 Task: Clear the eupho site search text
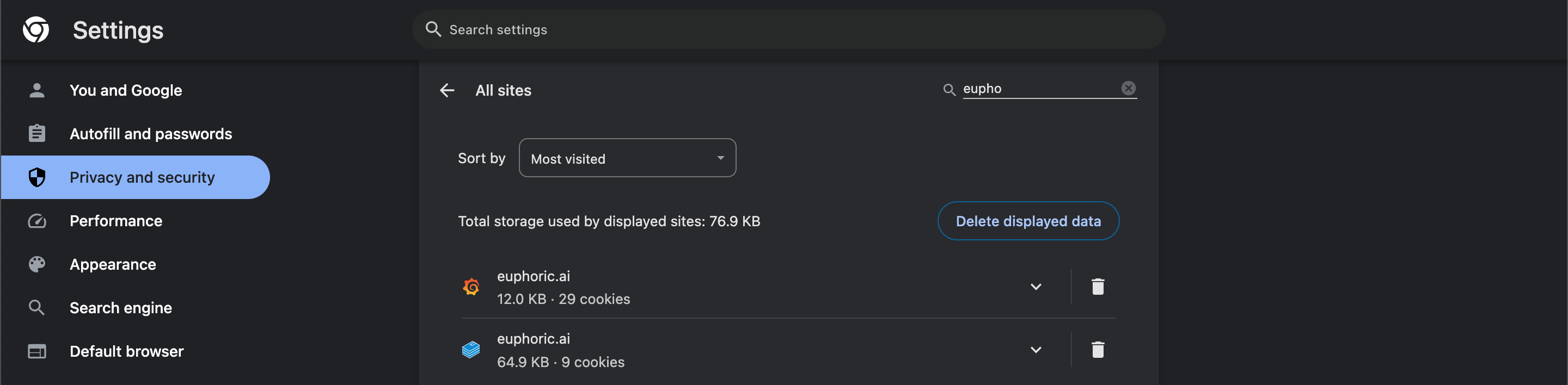tap(1128, 88)
